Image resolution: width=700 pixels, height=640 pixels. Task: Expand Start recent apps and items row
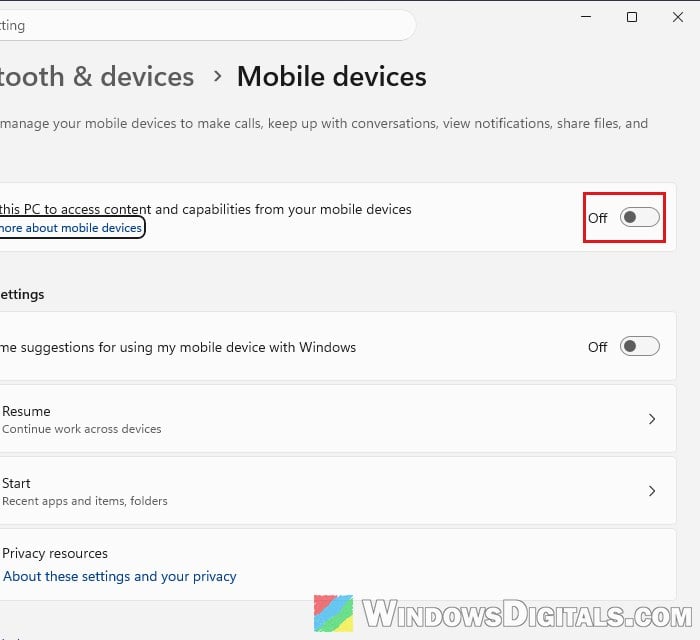338,491
